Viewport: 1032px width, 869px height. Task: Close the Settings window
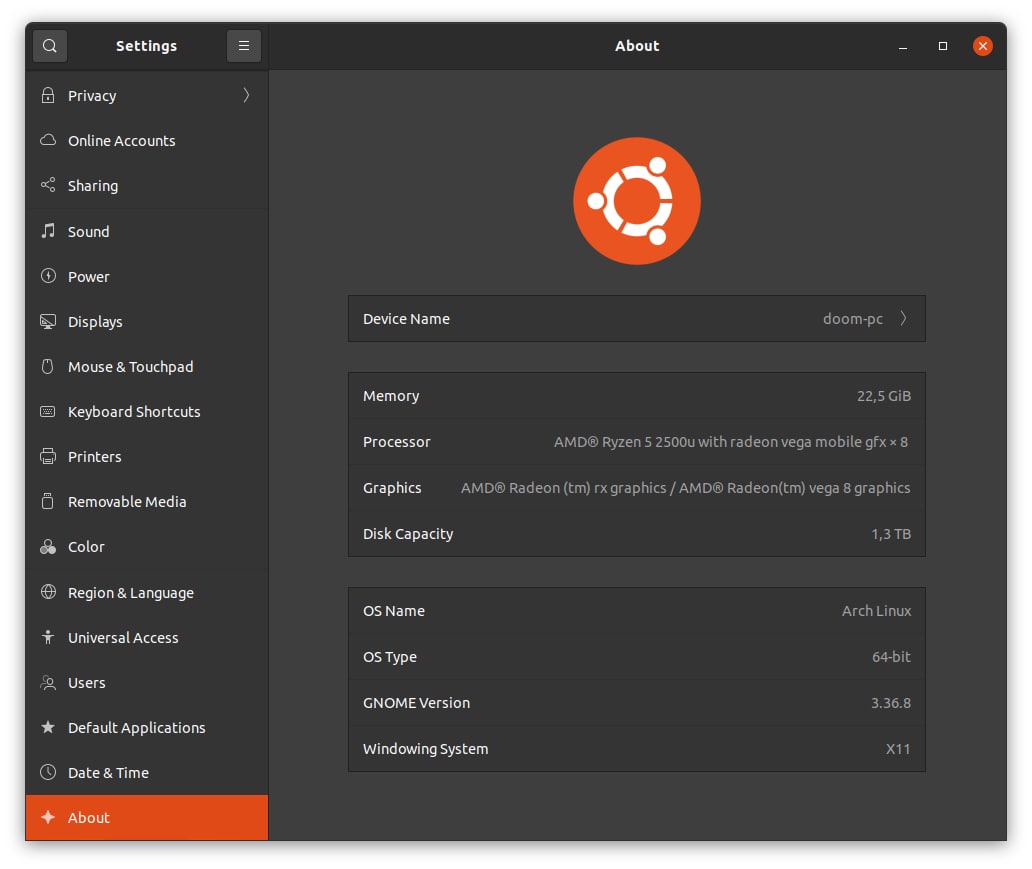pos(983,46)
